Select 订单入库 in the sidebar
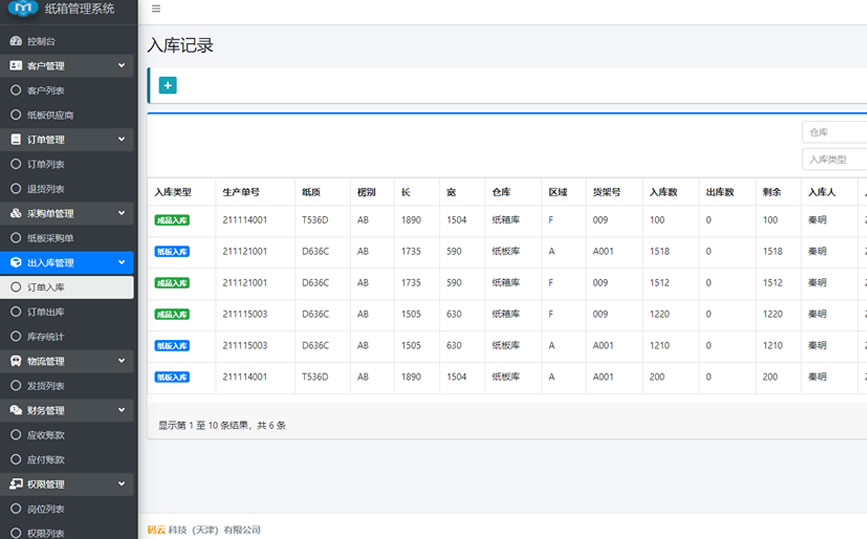 (67, 287)
